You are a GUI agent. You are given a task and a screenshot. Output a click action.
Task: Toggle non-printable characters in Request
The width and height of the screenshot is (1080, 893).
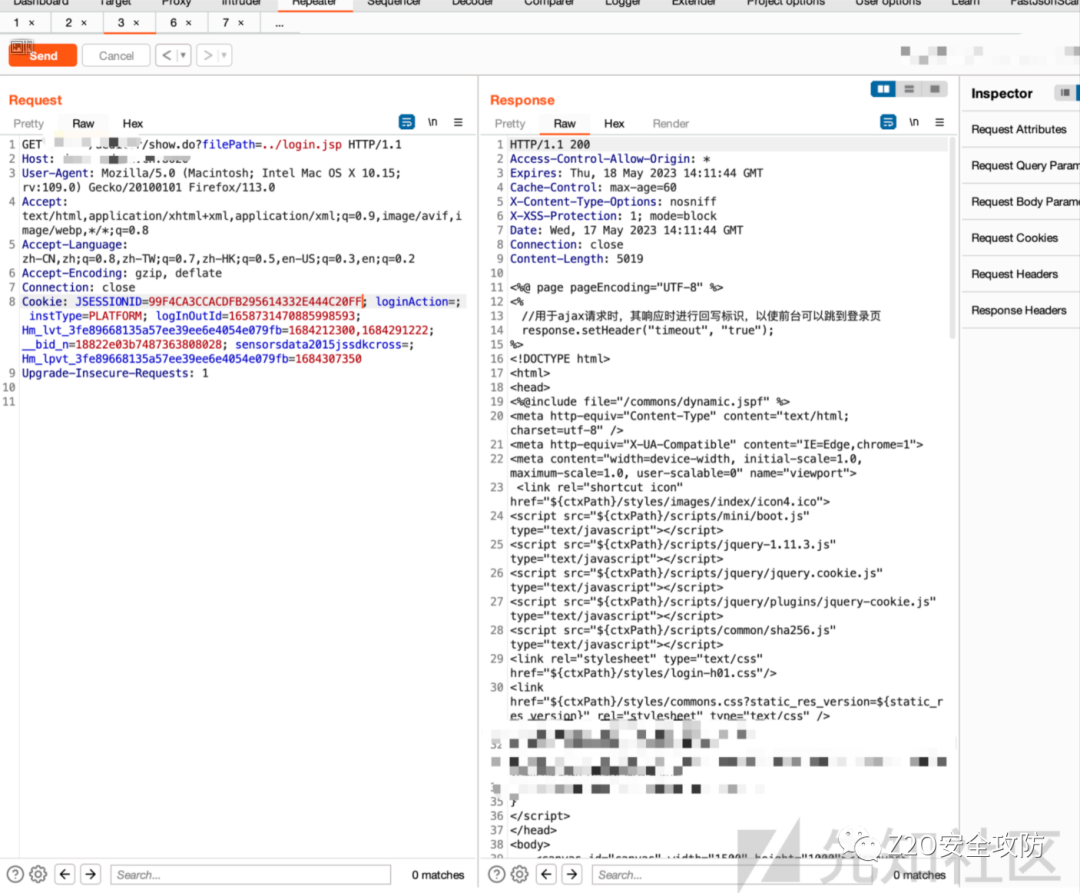point(433,122)
